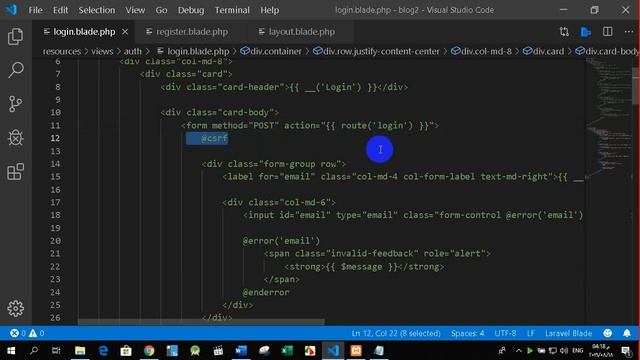
Task: Change indentation via Spaces: 4
Action: (467, 333)
